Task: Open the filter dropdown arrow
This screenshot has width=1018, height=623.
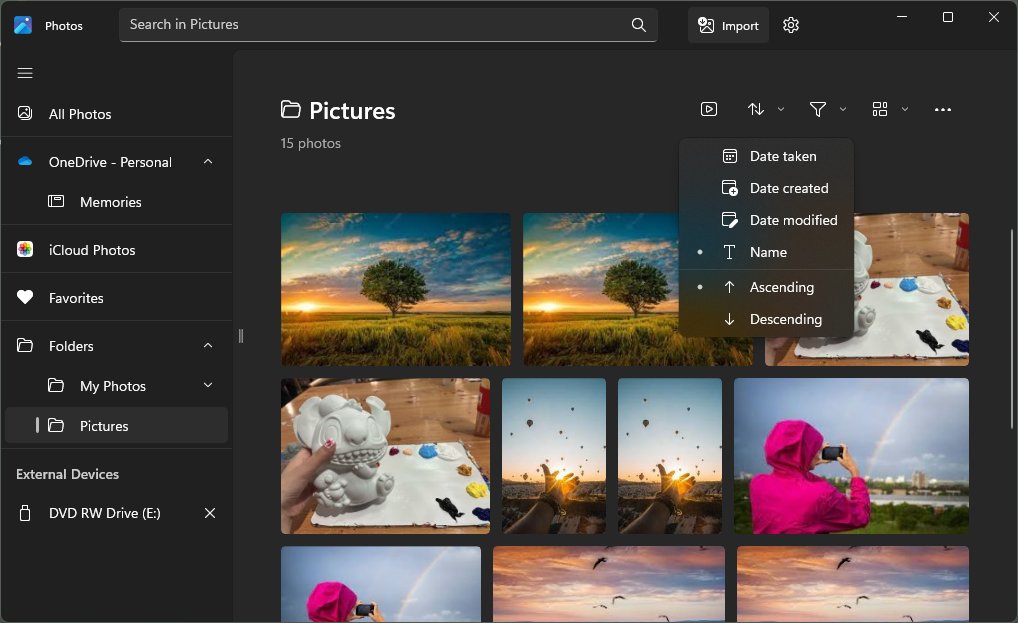Action: coord(842,109)
